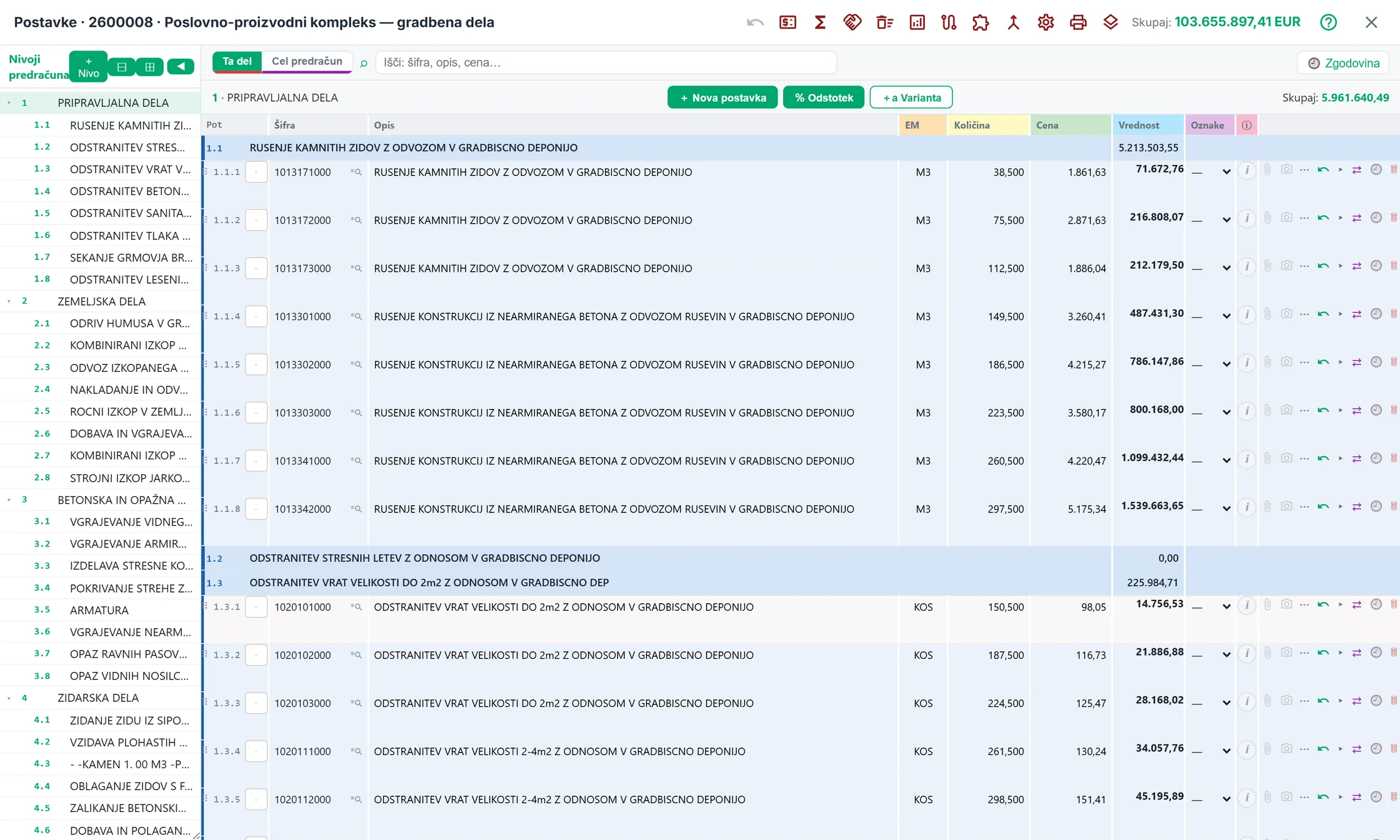This screenshot has width=1400, height=840.
Task: Select tree item 2.3 ODVOZ IZKOPANEGA
Action: pos(101,367)
